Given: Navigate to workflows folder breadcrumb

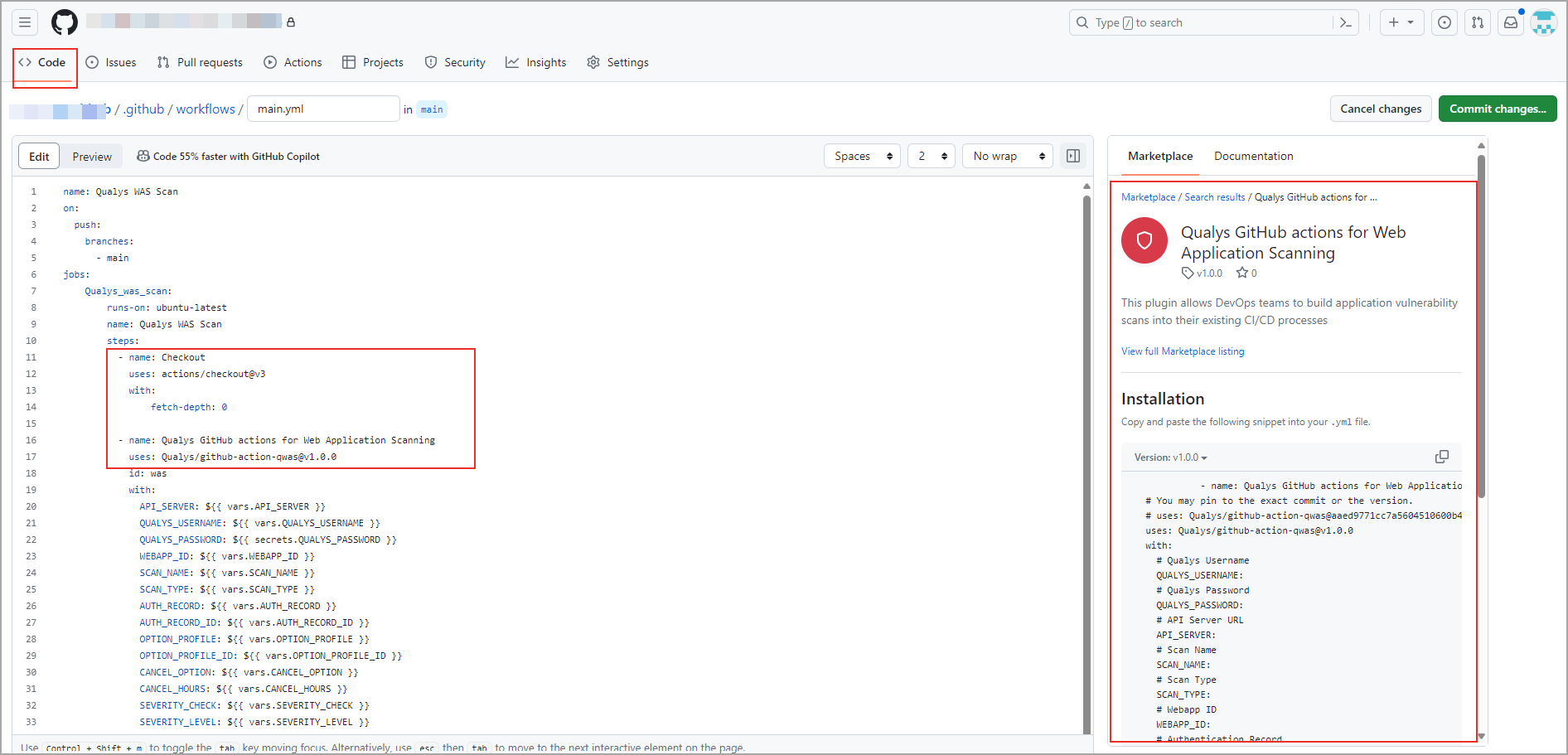Looking at the screenshot, I should [x=206, y=109].
